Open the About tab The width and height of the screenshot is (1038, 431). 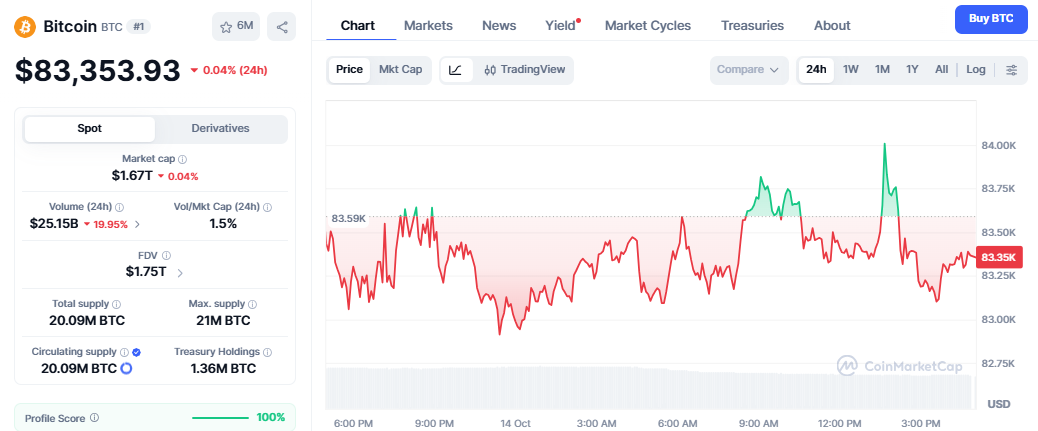tap(832, 26)
